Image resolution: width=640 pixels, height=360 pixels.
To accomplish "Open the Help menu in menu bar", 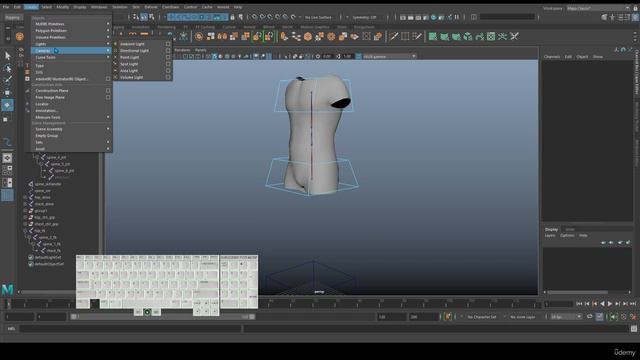I will [x=238, y=7].
